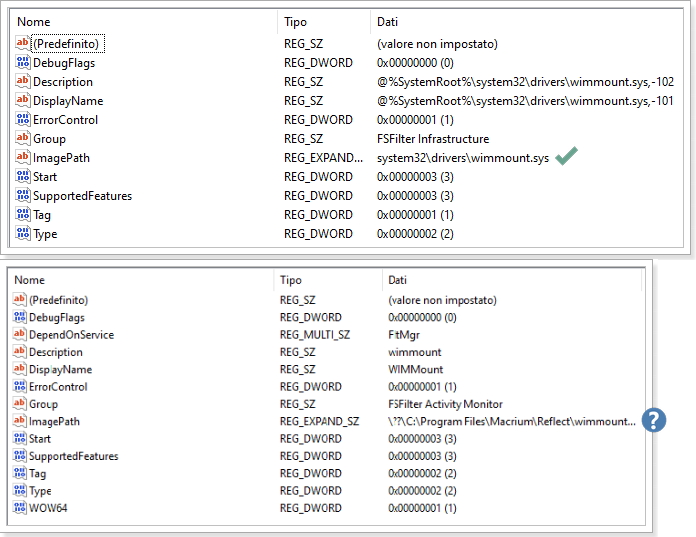Viewport: 696px width, 537px height.
Task: Click the icon of Description ending wimmount.sys,-102
Action: point(23,81)
